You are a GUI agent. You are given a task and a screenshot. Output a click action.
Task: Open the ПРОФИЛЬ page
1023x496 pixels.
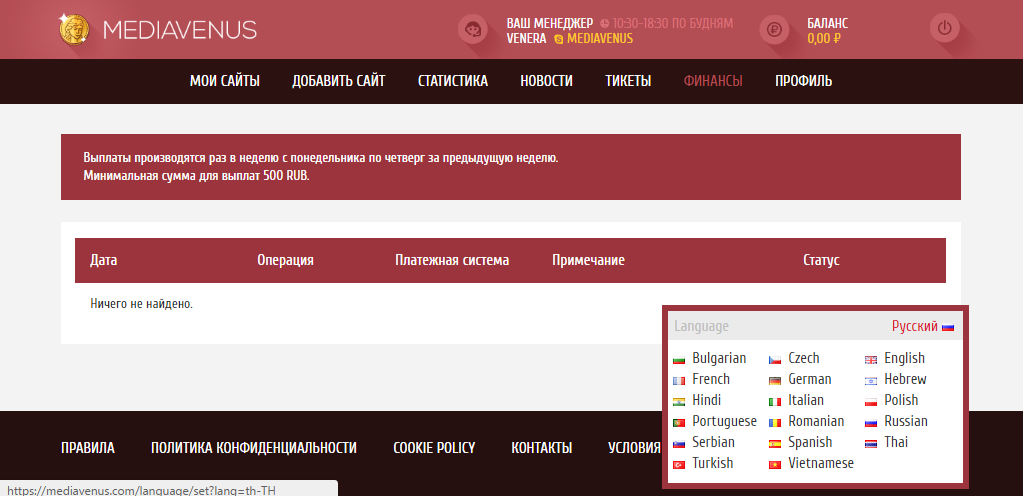coord(804,81)
